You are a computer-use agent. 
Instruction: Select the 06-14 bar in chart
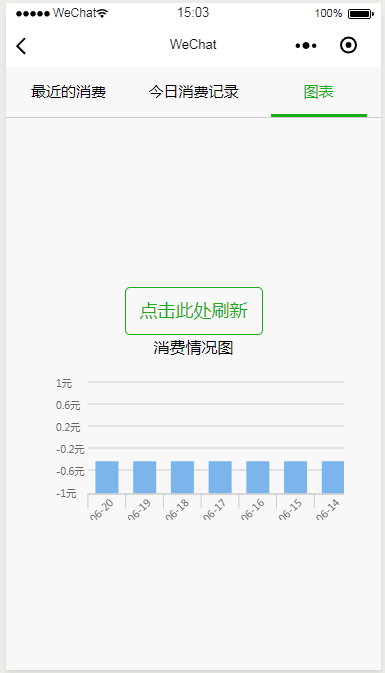point(333,477)
